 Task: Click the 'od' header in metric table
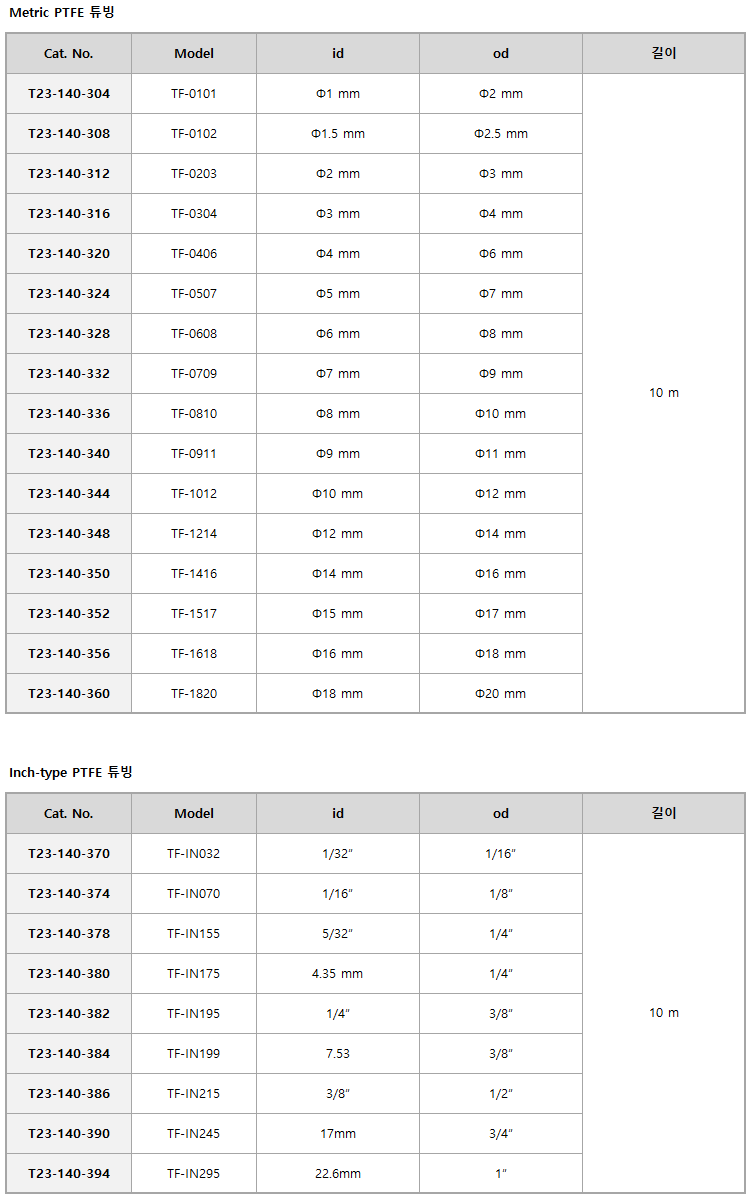point(501,53)
